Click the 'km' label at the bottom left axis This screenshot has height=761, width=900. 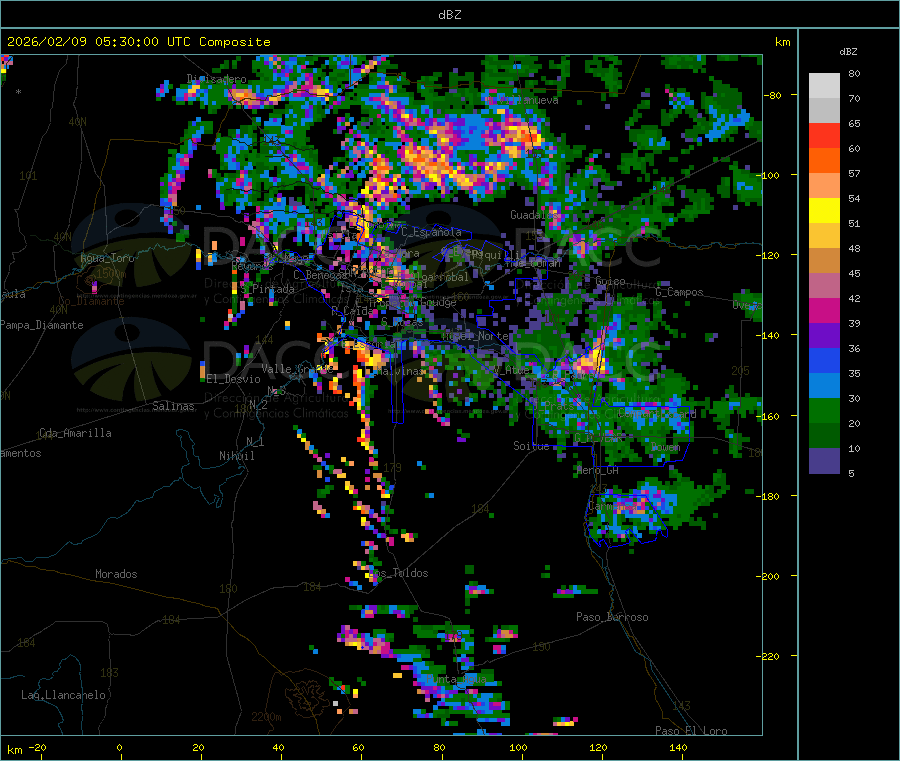click(x=14, y=750)
